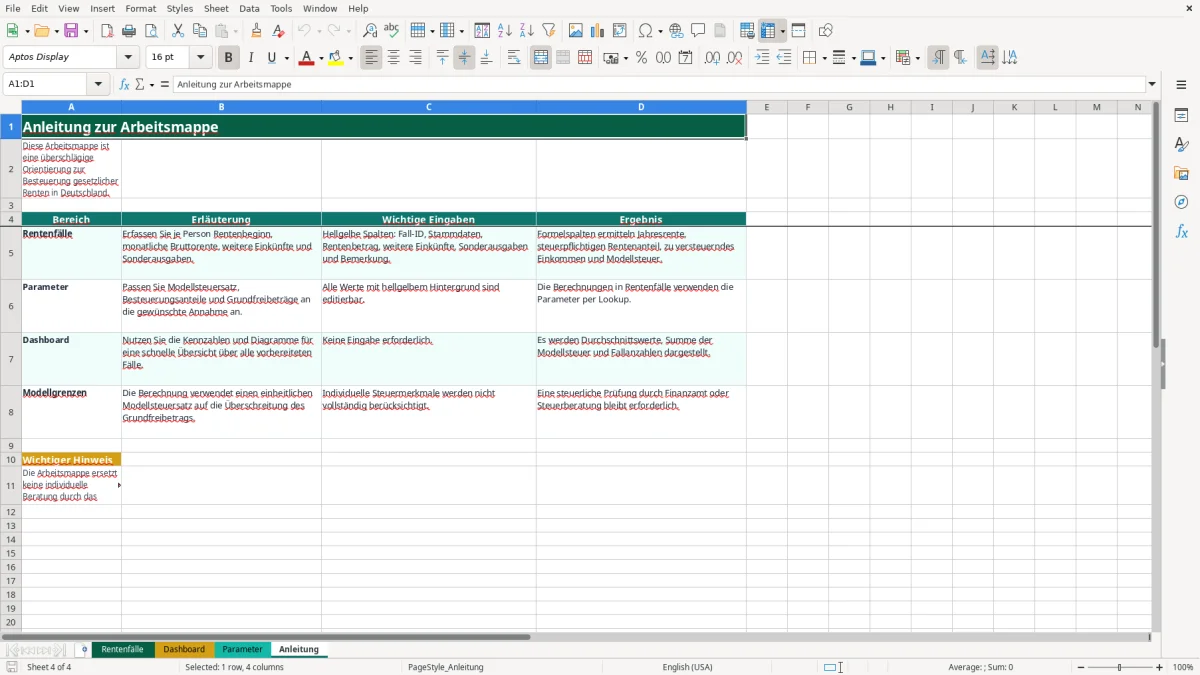The width and height of the screenshot is (1200, 675).
Task: Toggle Print Preview
Action: tap(151, 31)
